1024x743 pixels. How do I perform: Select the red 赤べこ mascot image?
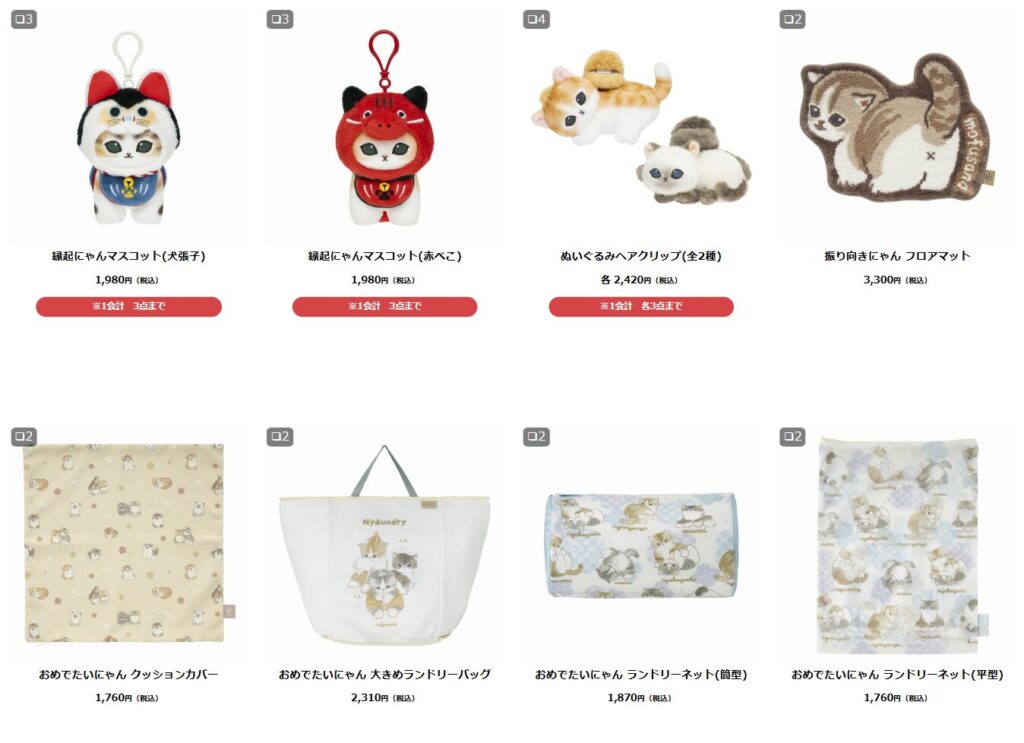tap(384, 127)
